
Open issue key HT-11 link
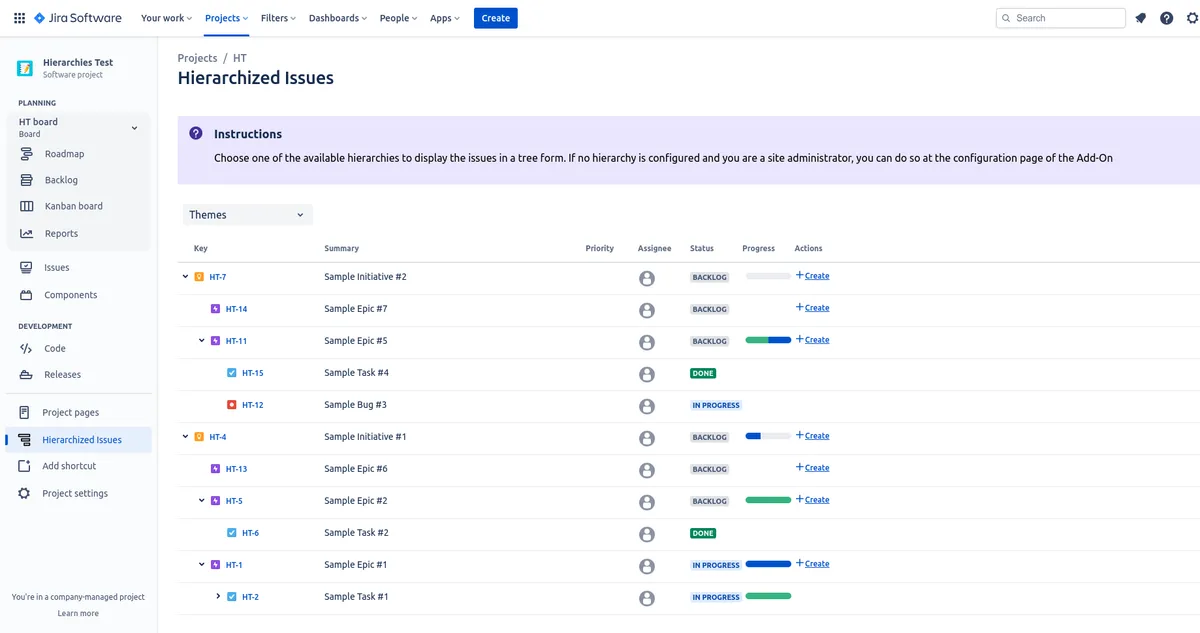[236, 341]
